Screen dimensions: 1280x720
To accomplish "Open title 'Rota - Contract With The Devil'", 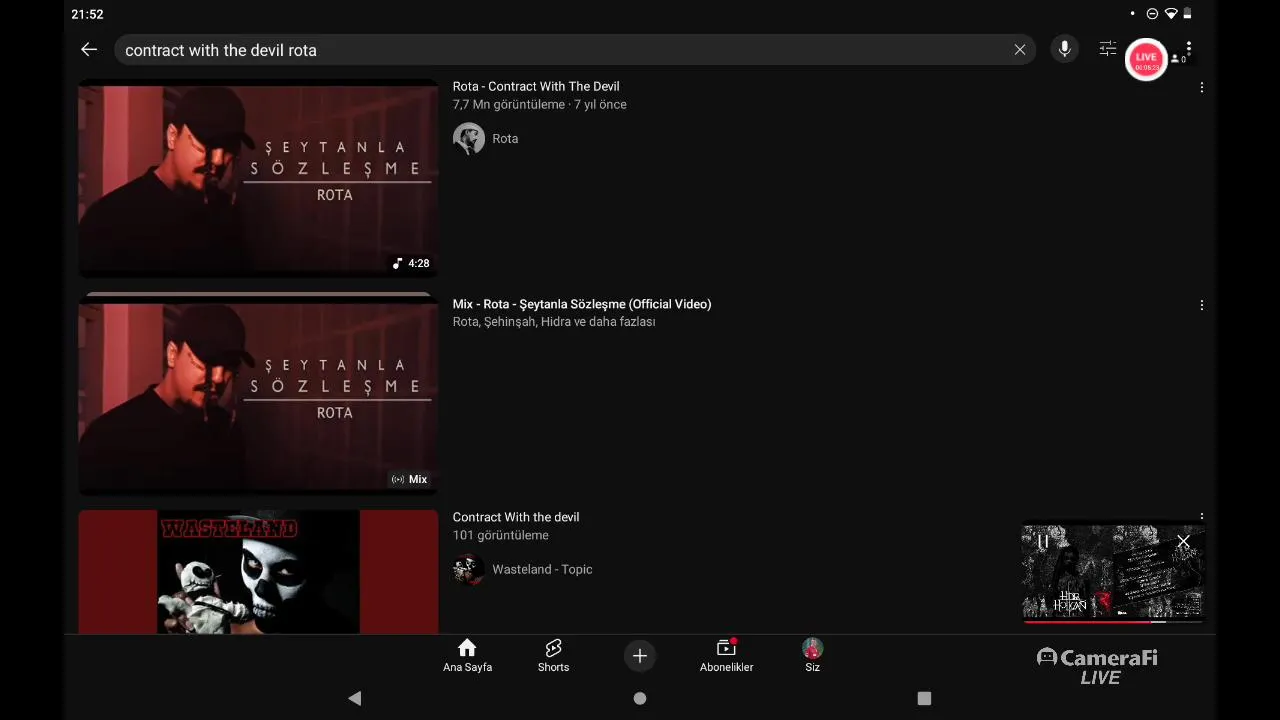I will point(536,86).
